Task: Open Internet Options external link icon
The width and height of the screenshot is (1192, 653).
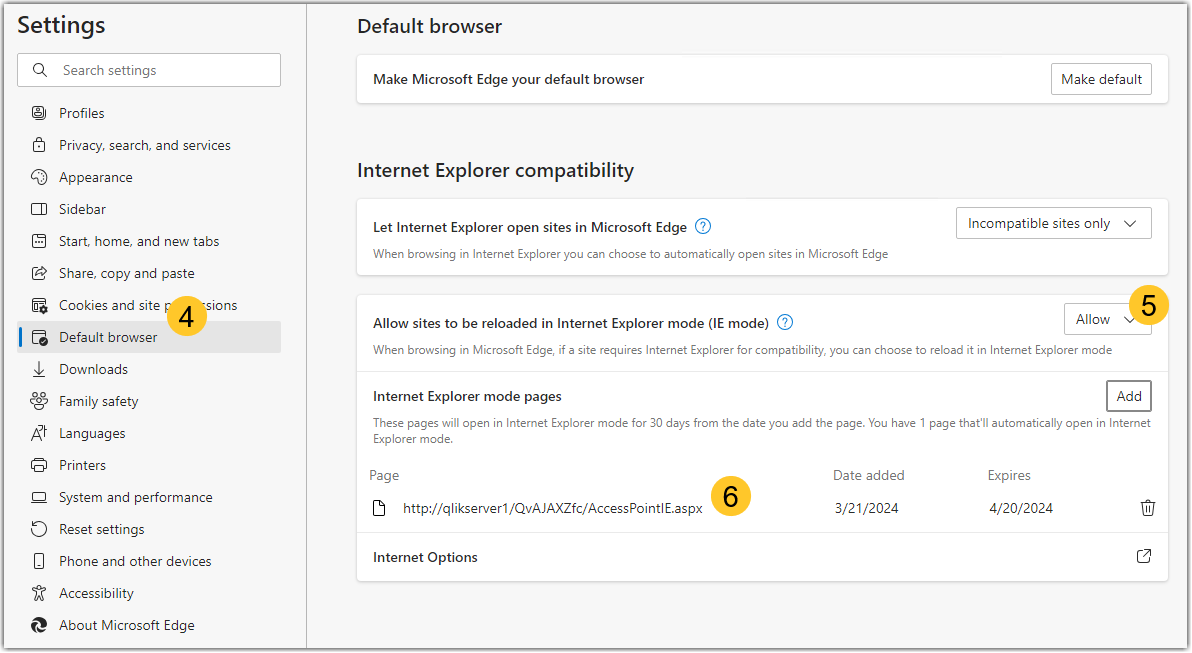Action: (x=1144, y=556)
